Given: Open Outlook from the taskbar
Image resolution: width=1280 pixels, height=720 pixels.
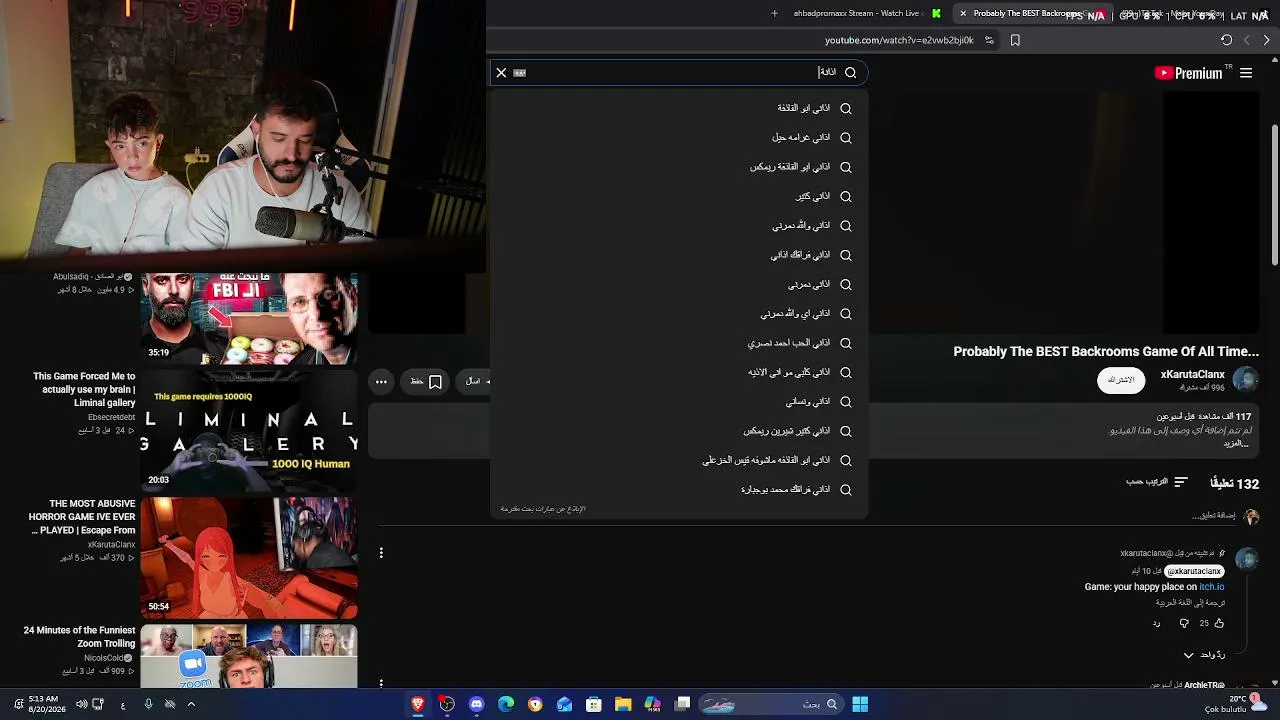Looking at the screenshot, I should pos(565,704).
